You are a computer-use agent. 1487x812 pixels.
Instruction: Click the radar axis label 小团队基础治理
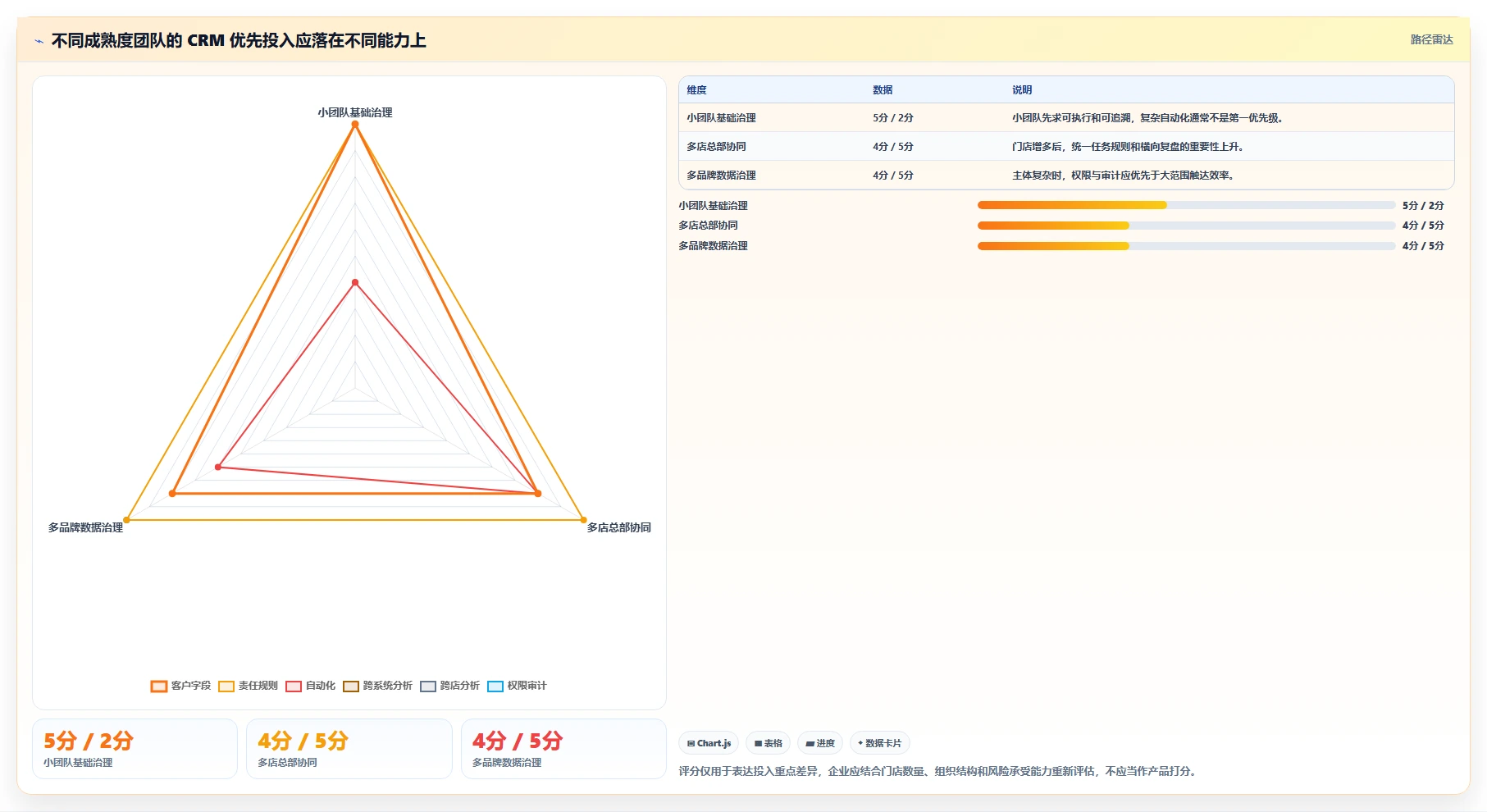click(355, 112)
